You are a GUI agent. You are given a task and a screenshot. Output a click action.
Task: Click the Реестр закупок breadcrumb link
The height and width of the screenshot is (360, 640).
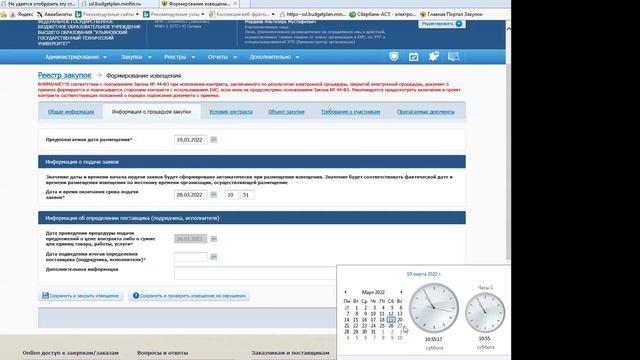pos(64,75)
